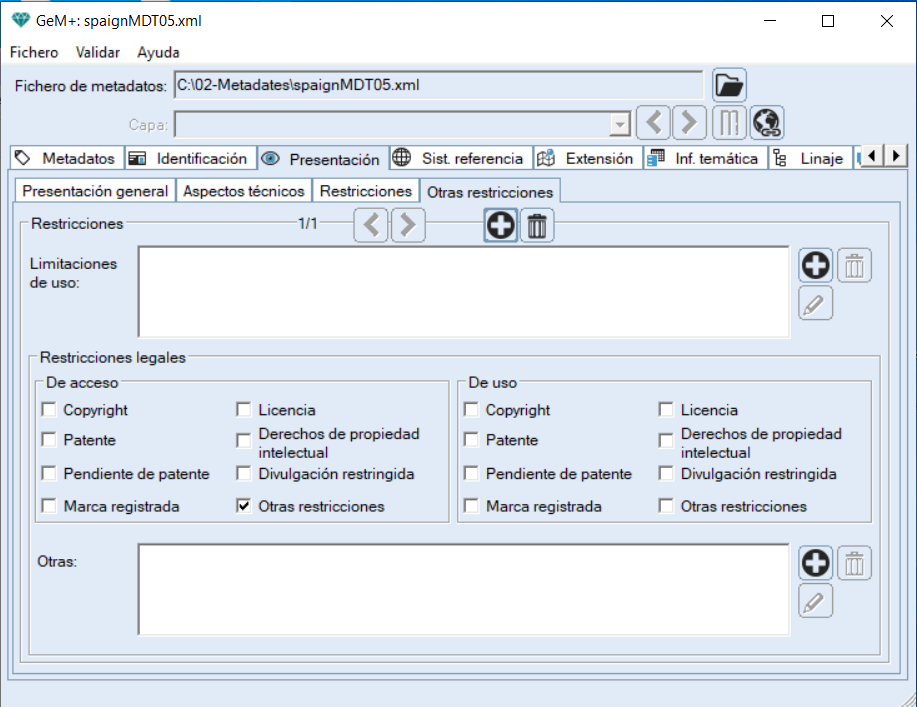Add an entry to the Otras list
Screen dimensions: 917x707
pyautogui.click(x=816, y=563)
